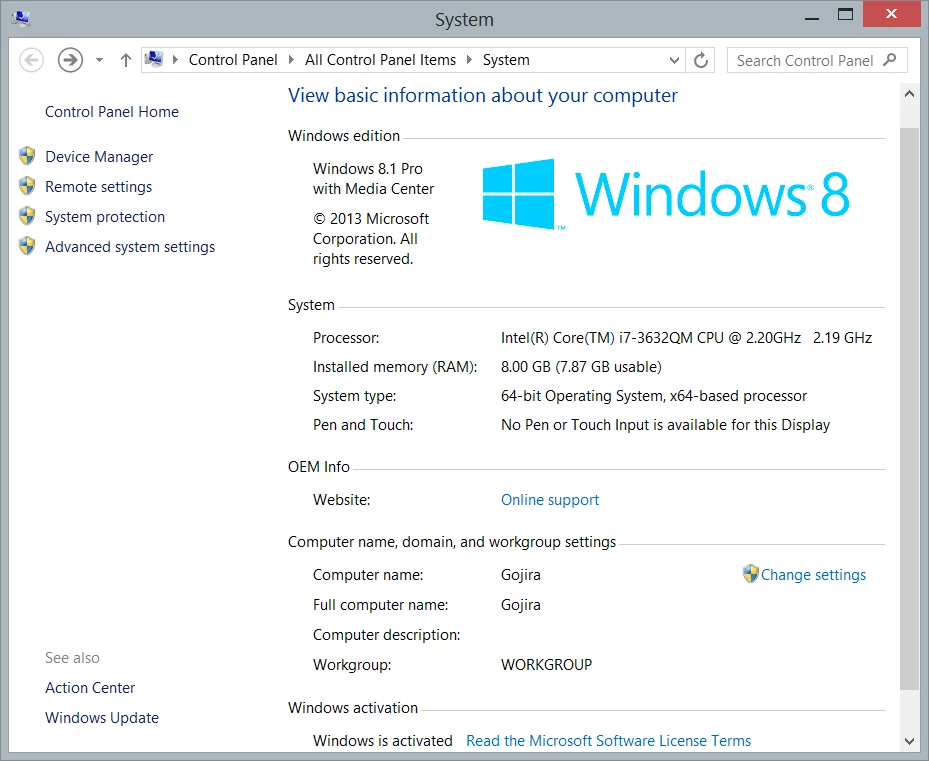Select All Control Panel Items breadcrumb

click(x=380, y=60)
